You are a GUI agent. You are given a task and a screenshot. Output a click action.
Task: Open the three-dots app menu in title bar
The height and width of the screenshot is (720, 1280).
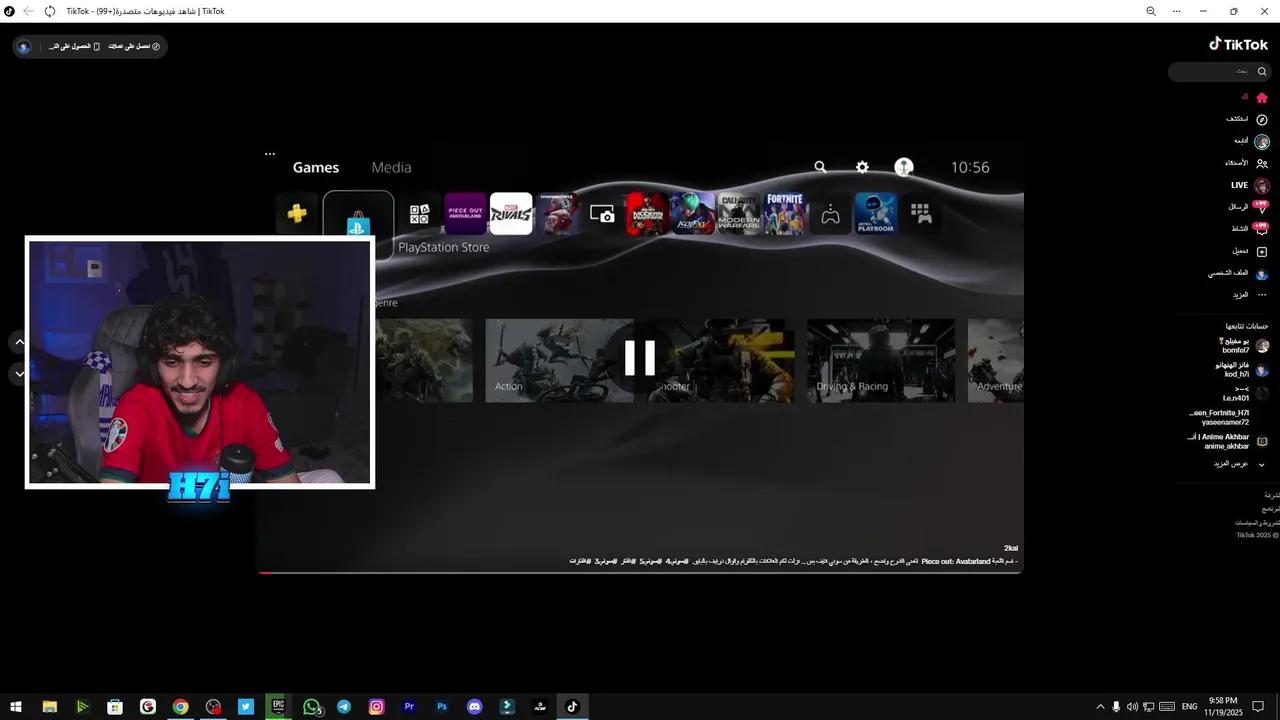(x=1176, y=11)
